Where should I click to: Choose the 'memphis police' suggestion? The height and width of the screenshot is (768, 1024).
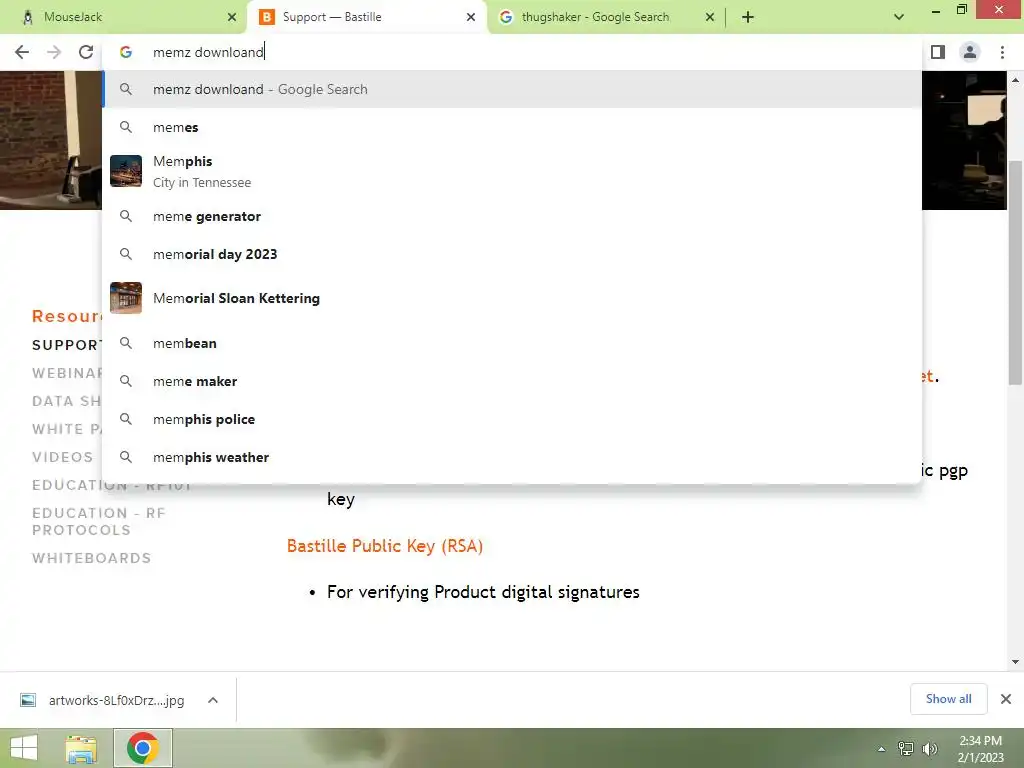[512, 419]
